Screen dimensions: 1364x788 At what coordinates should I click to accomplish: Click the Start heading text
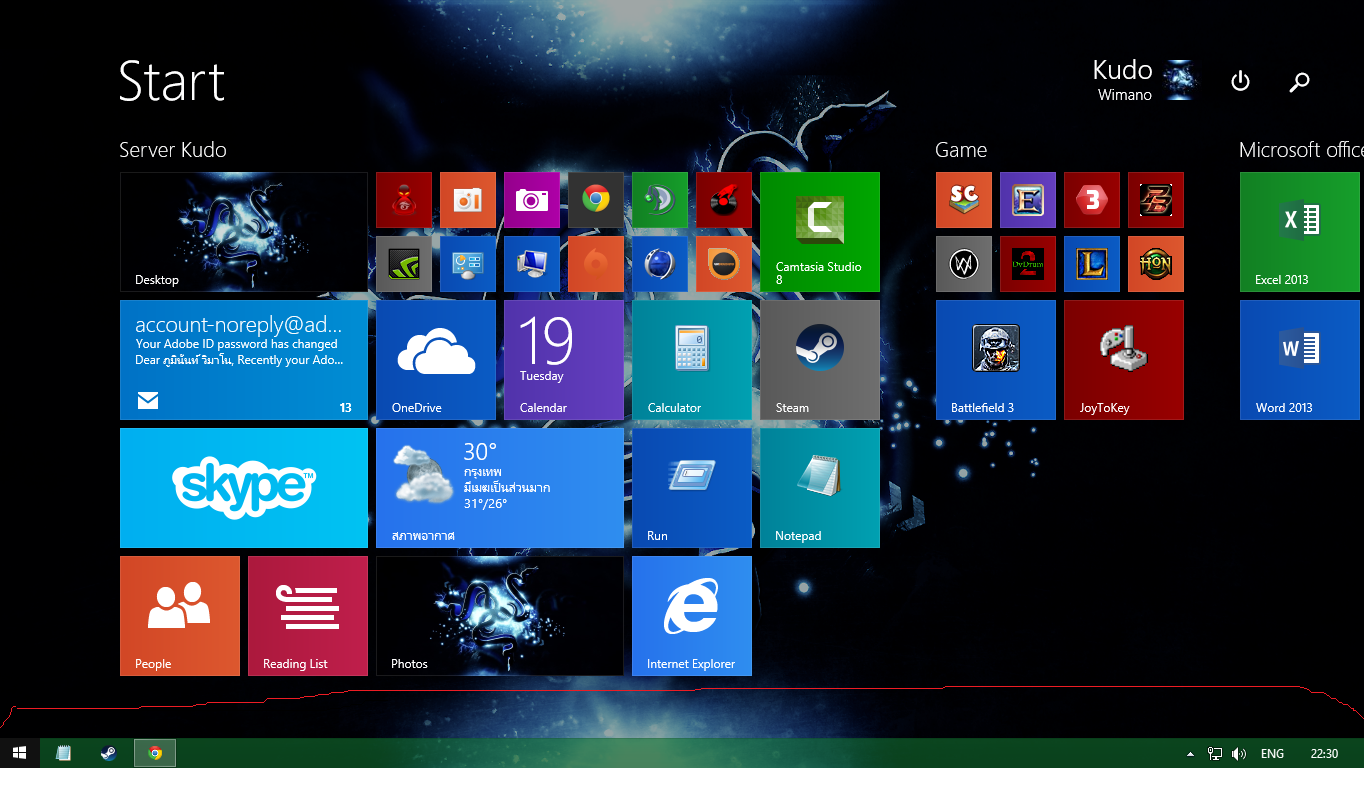[x=172, y=81]
